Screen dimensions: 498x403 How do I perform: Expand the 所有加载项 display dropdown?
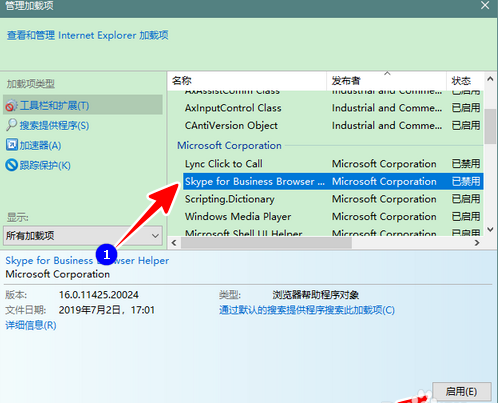pyautogui.click(x=83, y=236)
